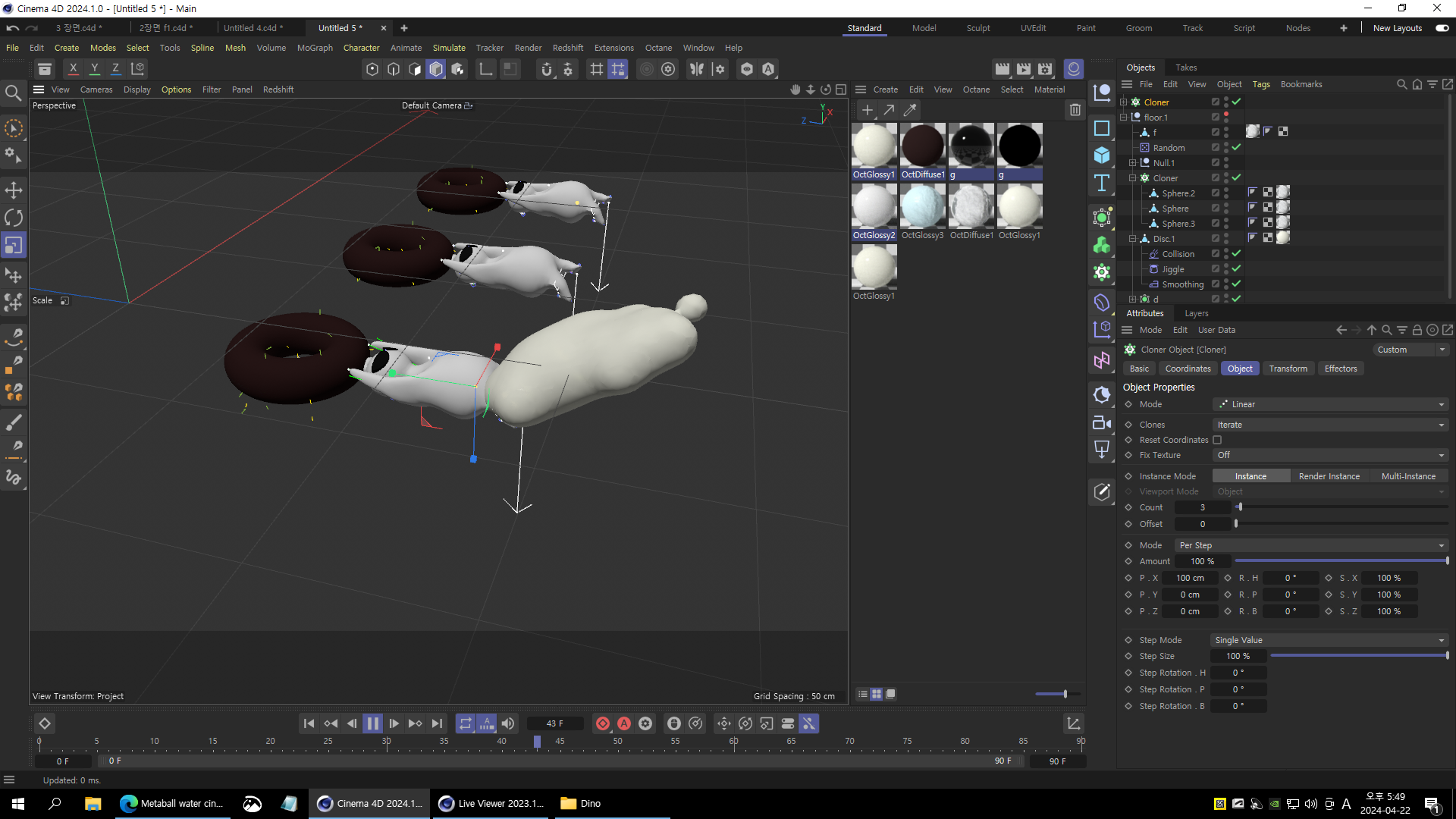Adjust the Step Size slider

(1360, 656)
